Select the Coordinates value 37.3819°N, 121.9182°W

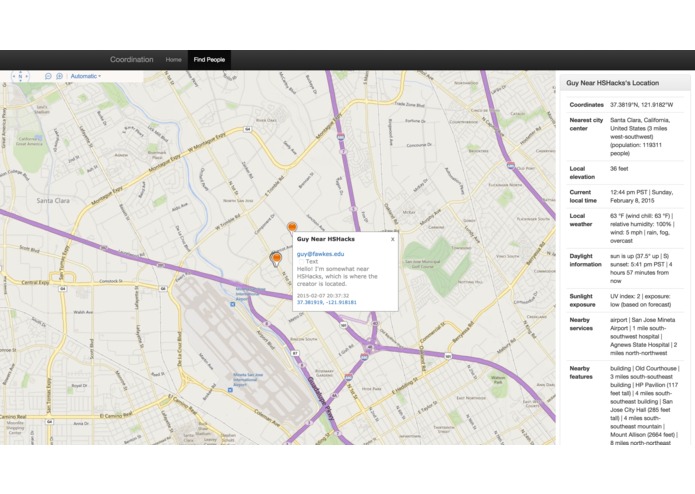click(641, 105)
